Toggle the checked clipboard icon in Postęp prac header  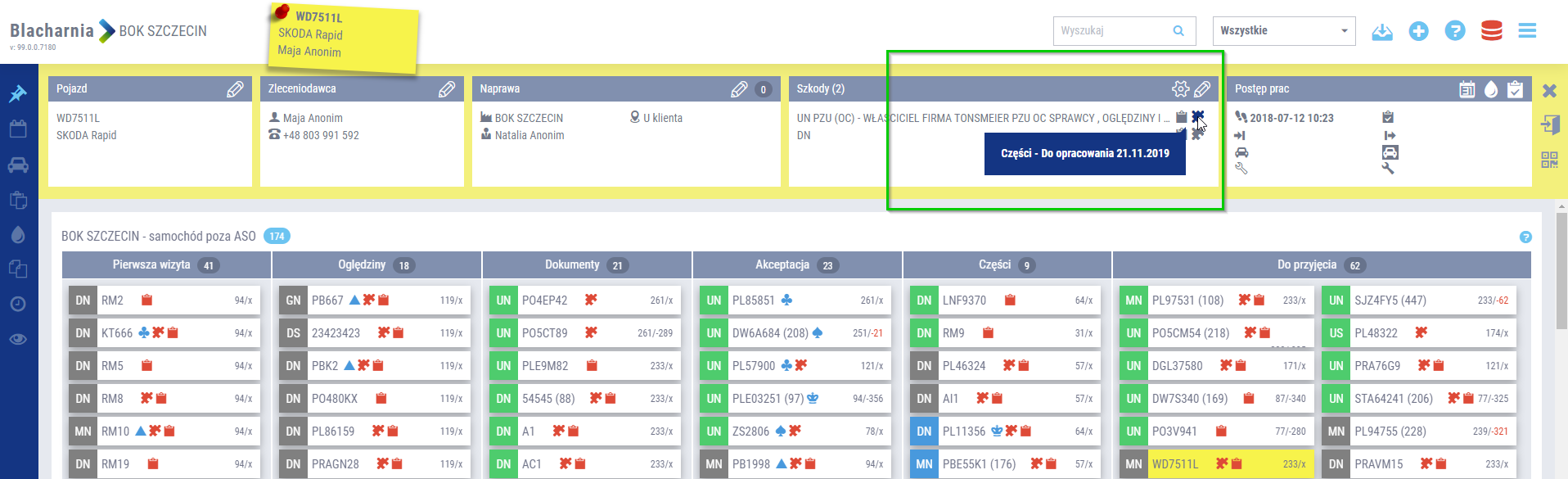1515,89
